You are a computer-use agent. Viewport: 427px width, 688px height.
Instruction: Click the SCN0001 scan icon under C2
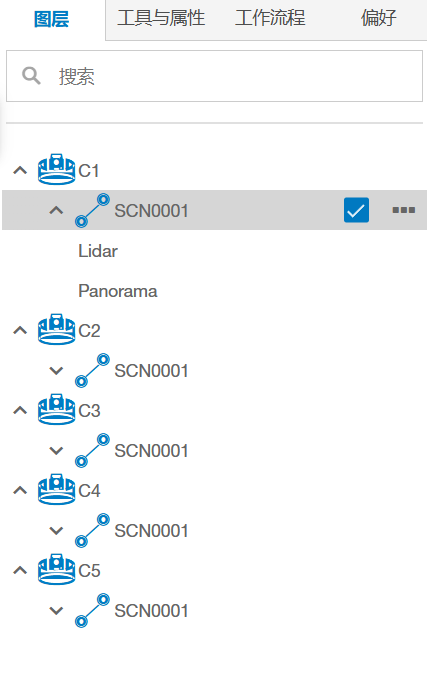92,370
